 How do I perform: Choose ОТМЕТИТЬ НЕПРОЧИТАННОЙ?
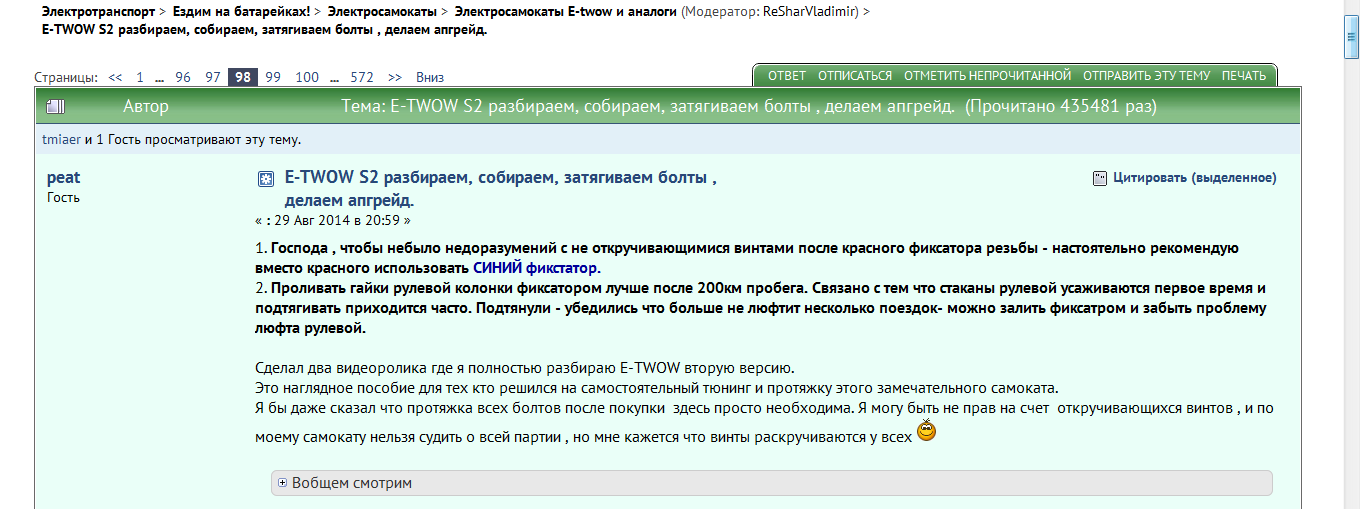[987, 76]
